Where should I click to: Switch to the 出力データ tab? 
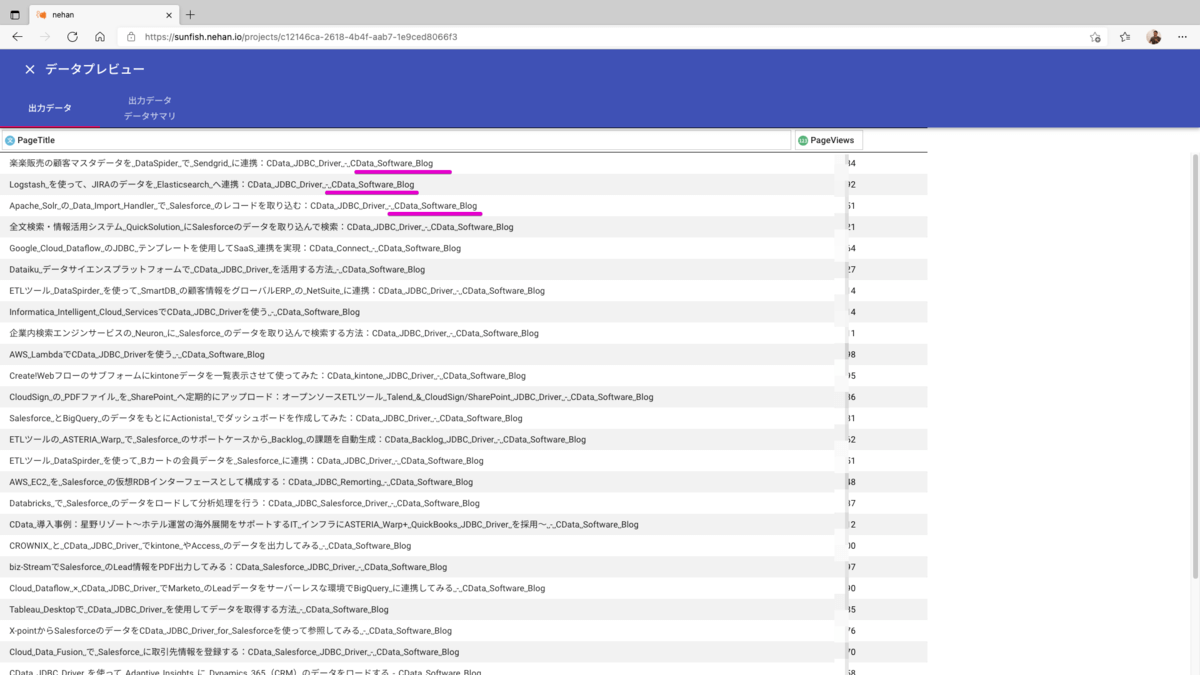(x=50, y=108)
